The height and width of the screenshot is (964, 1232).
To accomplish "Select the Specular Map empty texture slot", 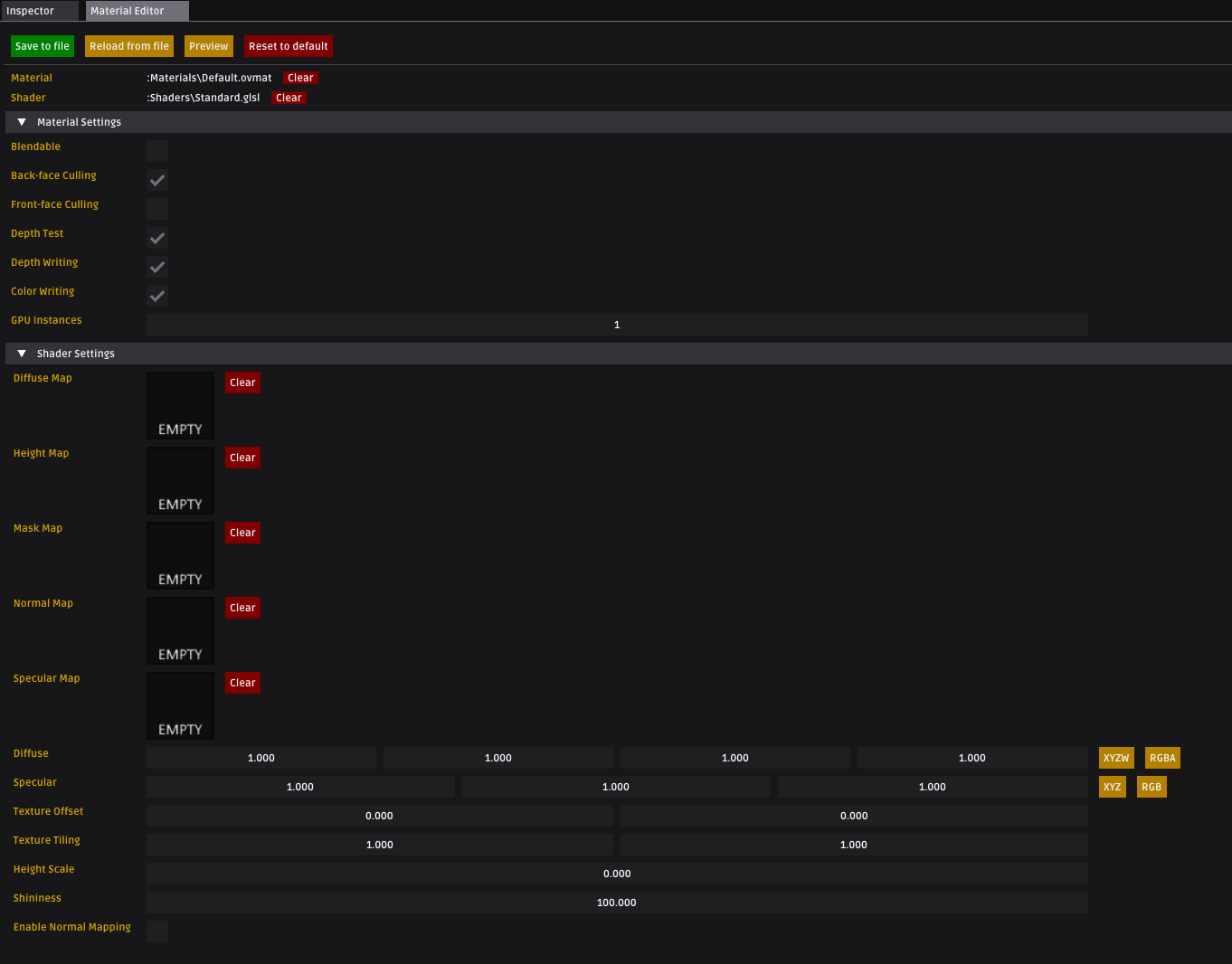I will click(181, 705).
